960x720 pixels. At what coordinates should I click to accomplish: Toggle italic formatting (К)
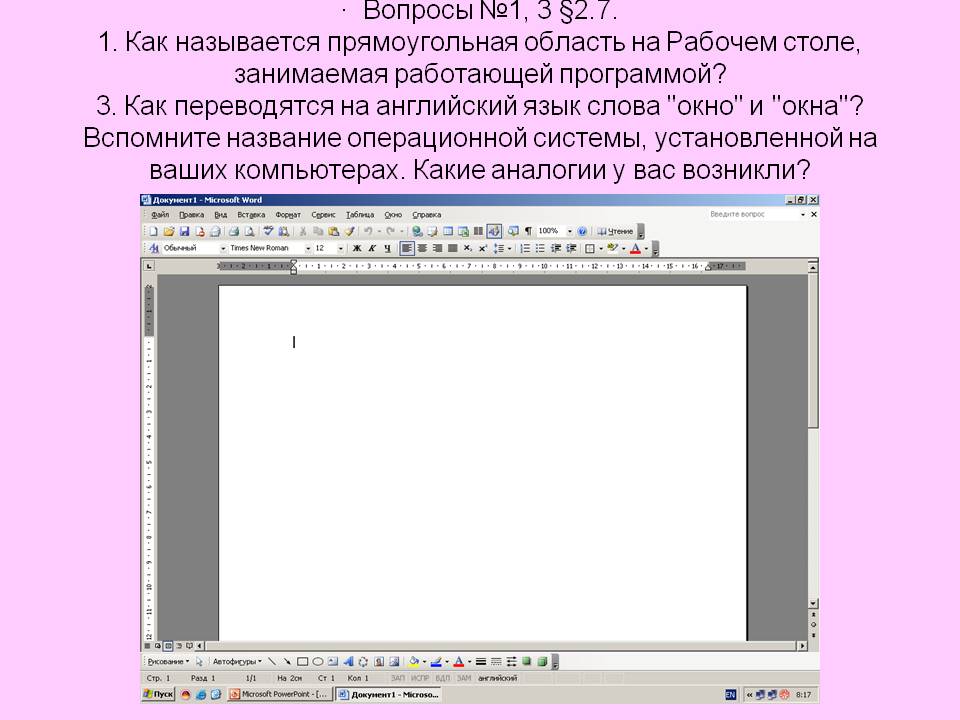pyautogui.click(x=371, y=248)
